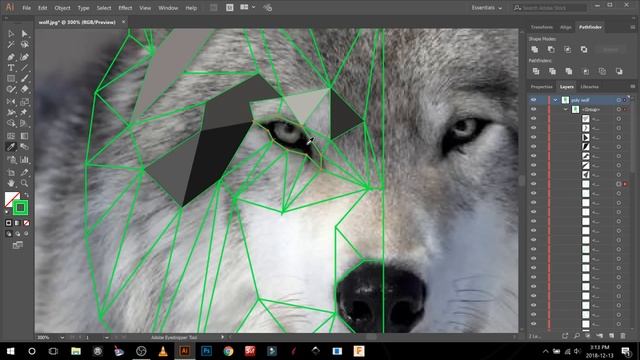Select the Selection tool arrow

click(x=11, y=33)
